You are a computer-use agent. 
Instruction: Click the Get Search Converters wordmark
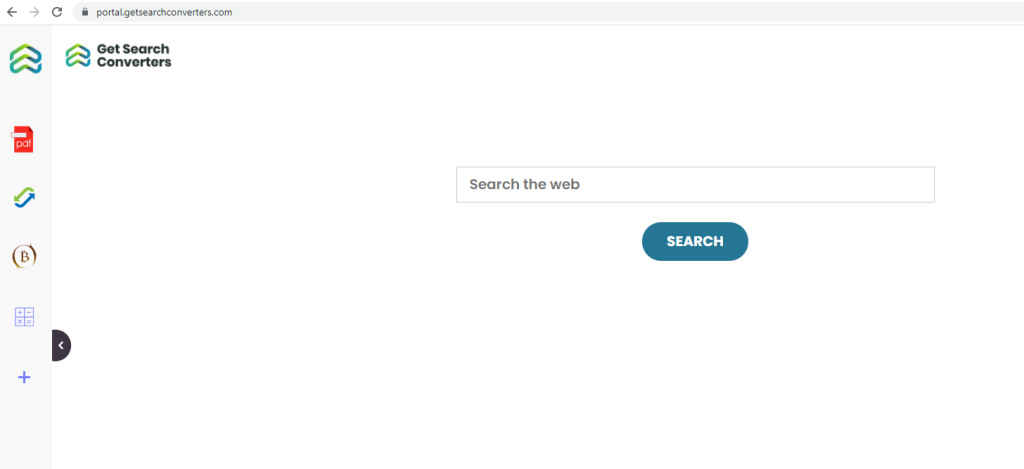click(134, 56)
